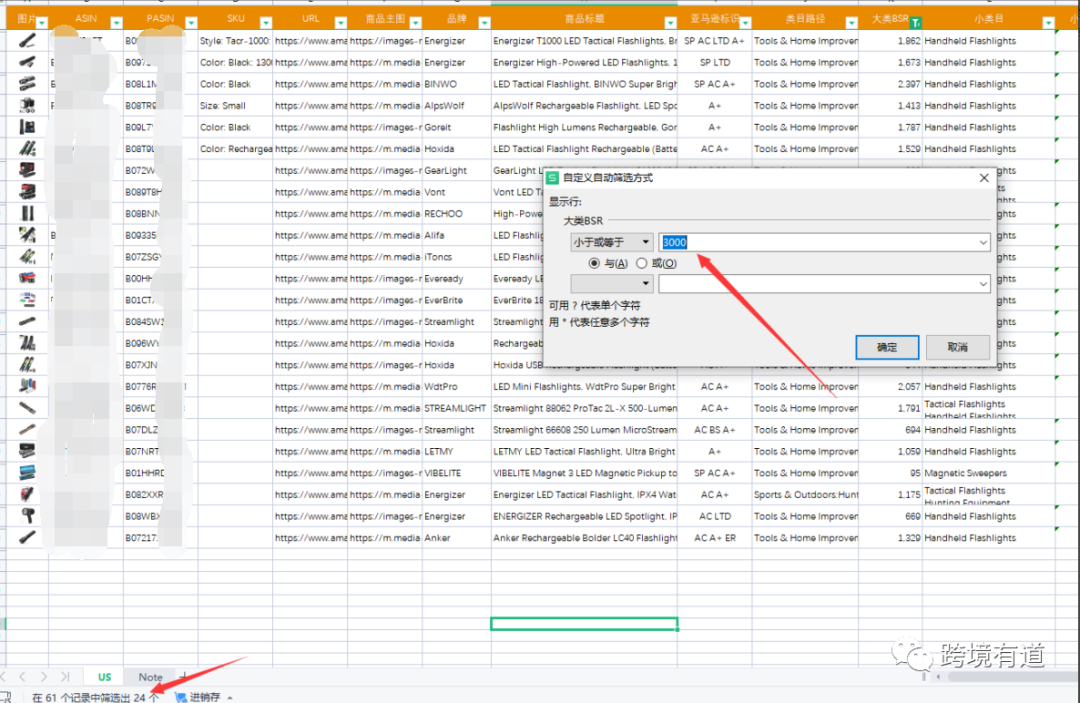Click the product image in the BINWO row
This screenshot has width=1080, height=703.
point(27,84)
